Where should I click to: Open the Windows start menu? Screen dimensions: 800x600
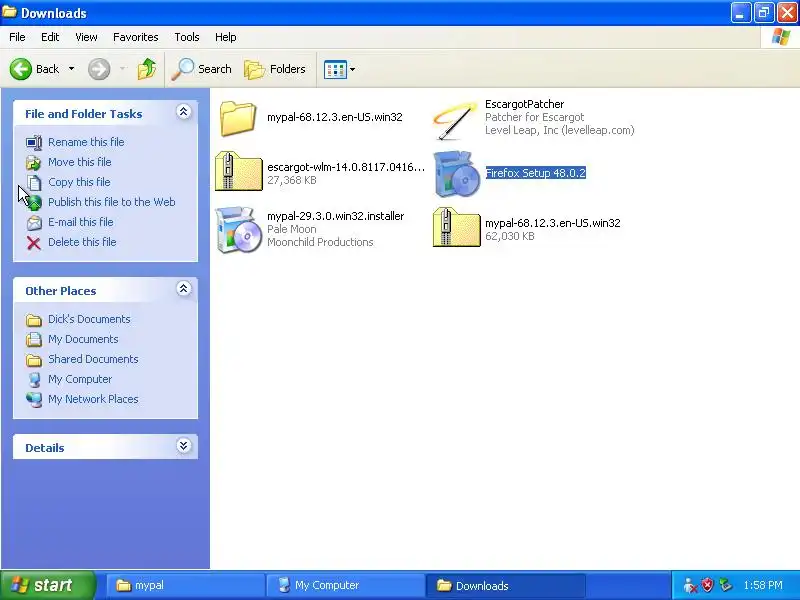coord(48,585)
